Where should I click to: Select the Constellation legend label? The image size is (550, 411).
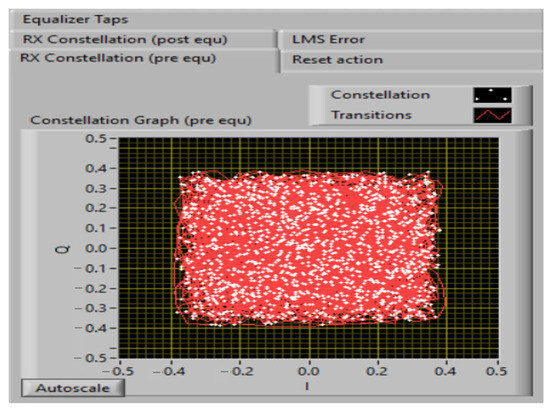pyautogui.click(x=380, y=95)
